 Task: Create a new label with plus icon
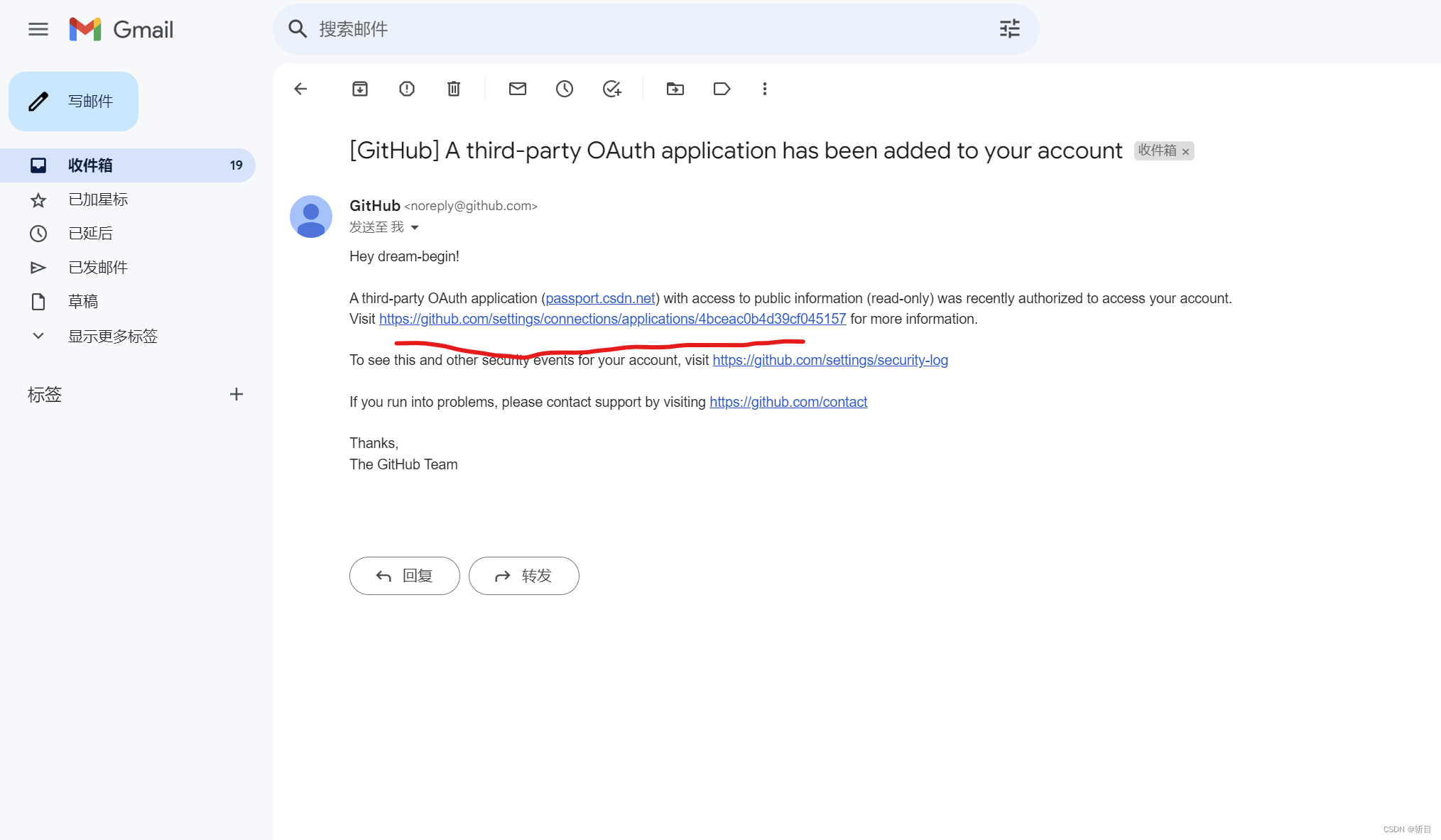point(236,394)
